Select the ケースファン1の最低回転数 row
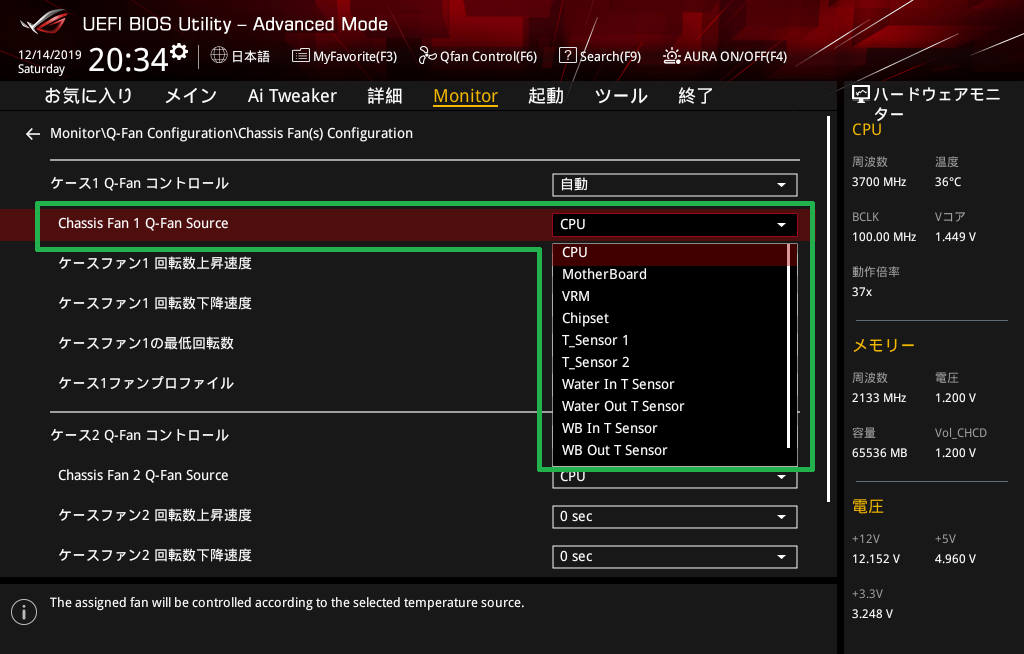The height and width of the screenshot is (654, 1024). coord(146,344)
